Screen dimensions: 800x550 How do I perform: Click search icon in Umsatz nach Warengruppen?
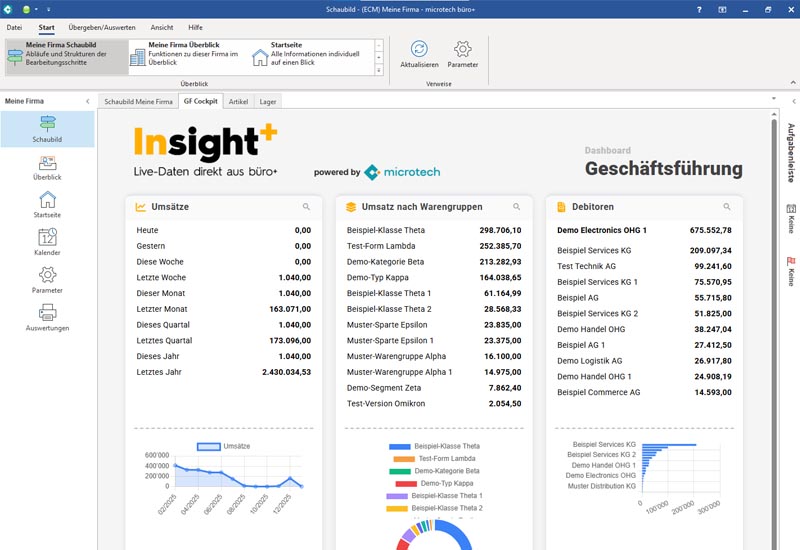pos(517,207)
